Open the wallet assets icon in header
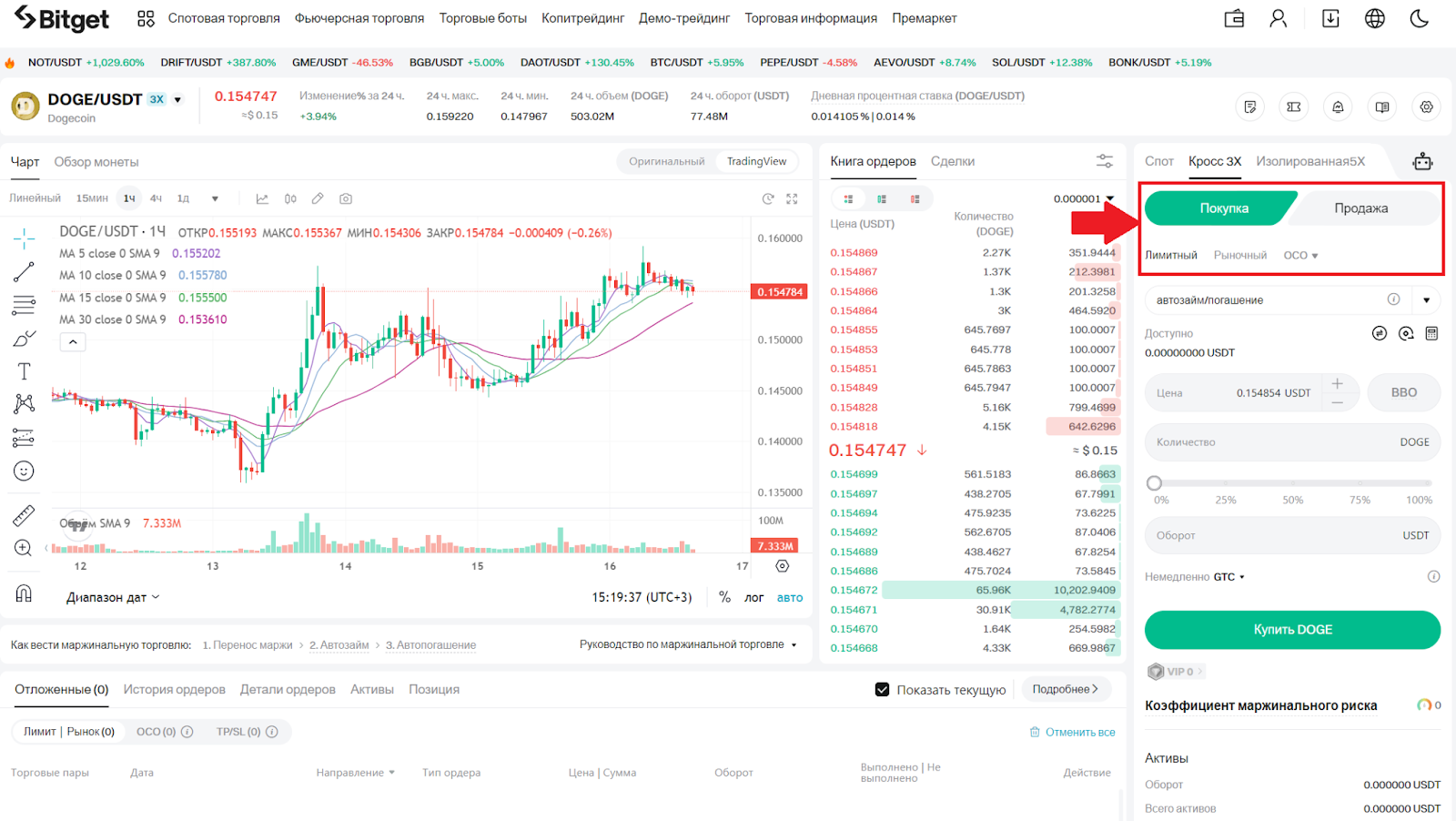This screenshot has height=821, width=1456. (1234, 18)
